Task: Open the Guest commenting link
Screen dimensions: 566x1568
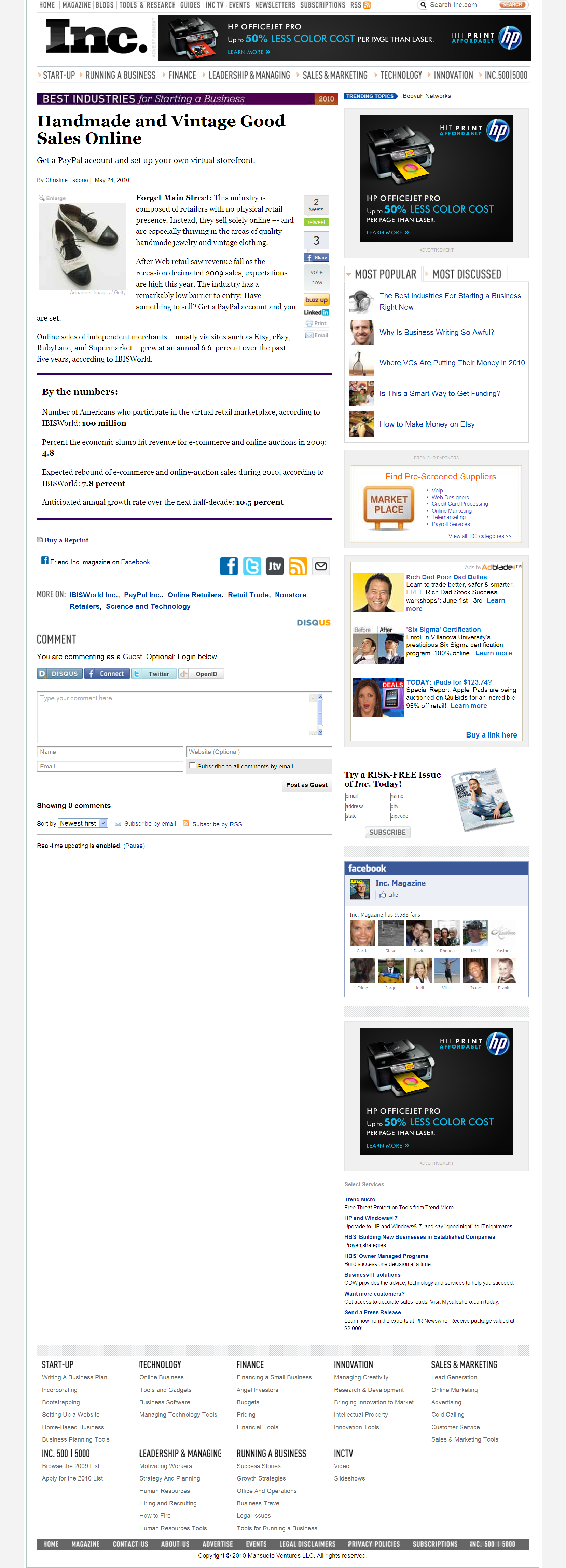Action: tap(132, 657)
